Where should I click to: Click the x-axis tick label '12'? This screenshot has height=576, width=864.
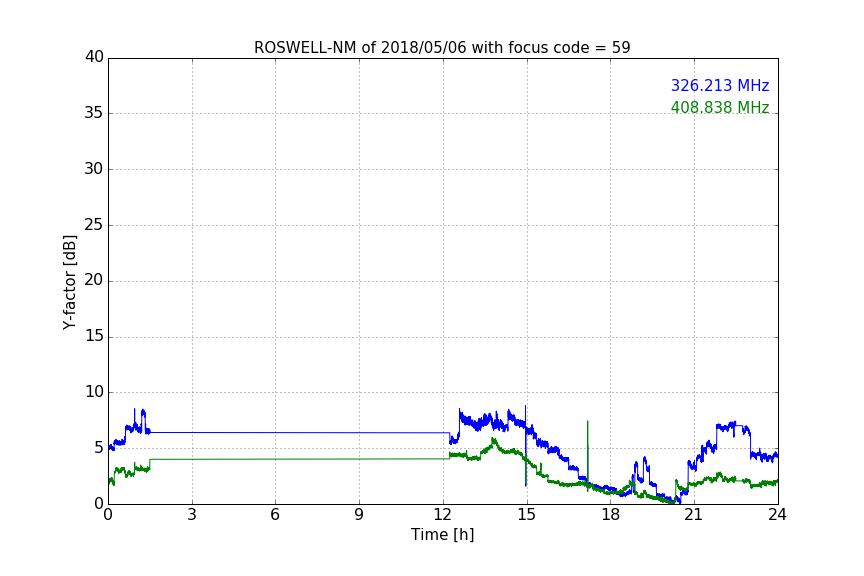tap(443, 515)
